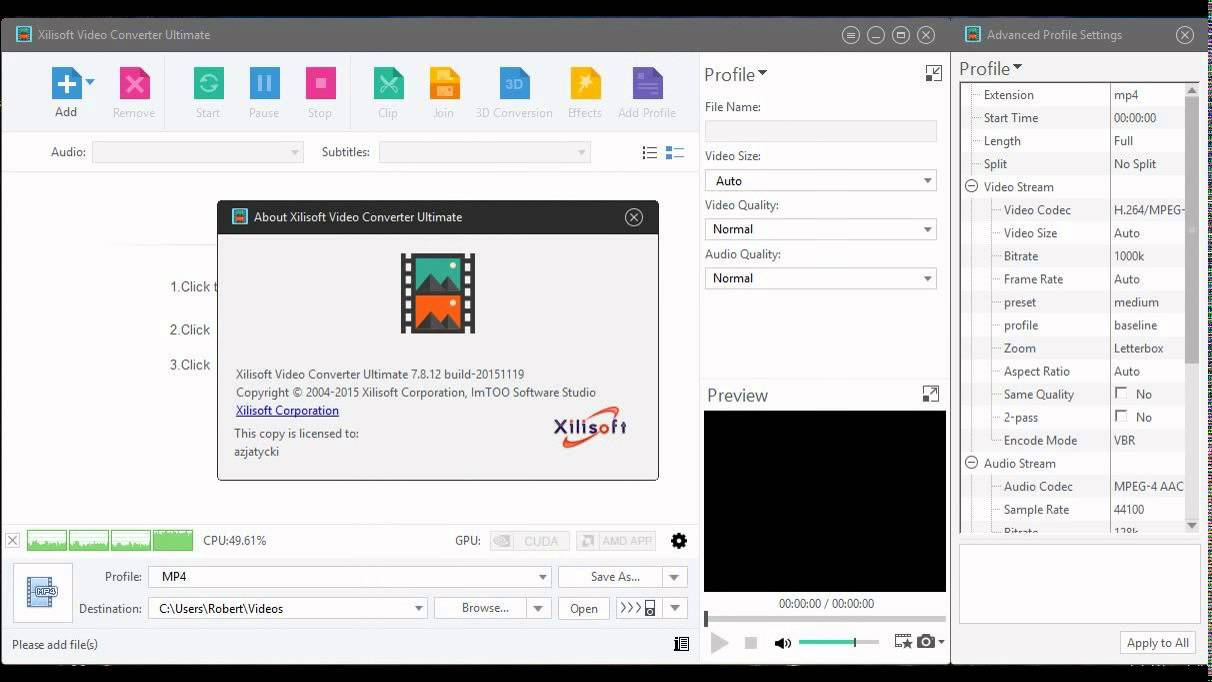1212x682 pixels.
Task: Open the 3D Conversion tool
Action: coord(514,83)
